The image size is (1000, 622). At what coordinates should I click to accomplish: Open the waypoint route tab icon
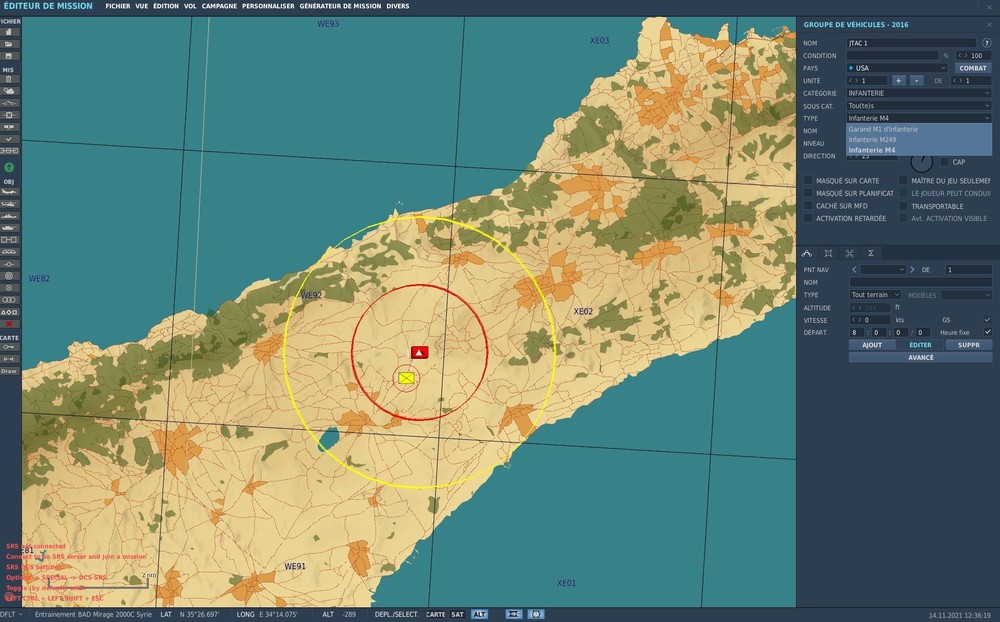click(807, 253)
